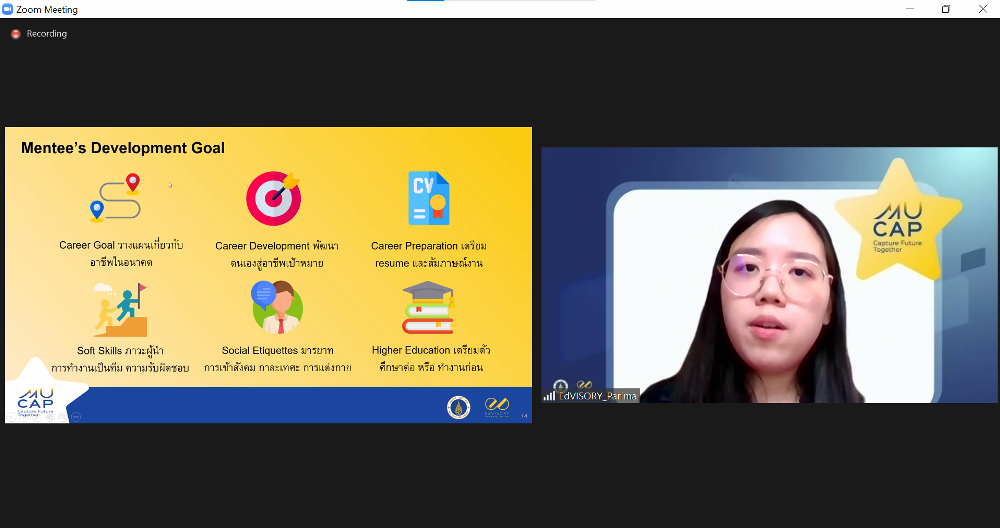The width and height of the screenshot is (1000, 528).
Task: Click the Social Etiquettes person icon
Action: 276,308
